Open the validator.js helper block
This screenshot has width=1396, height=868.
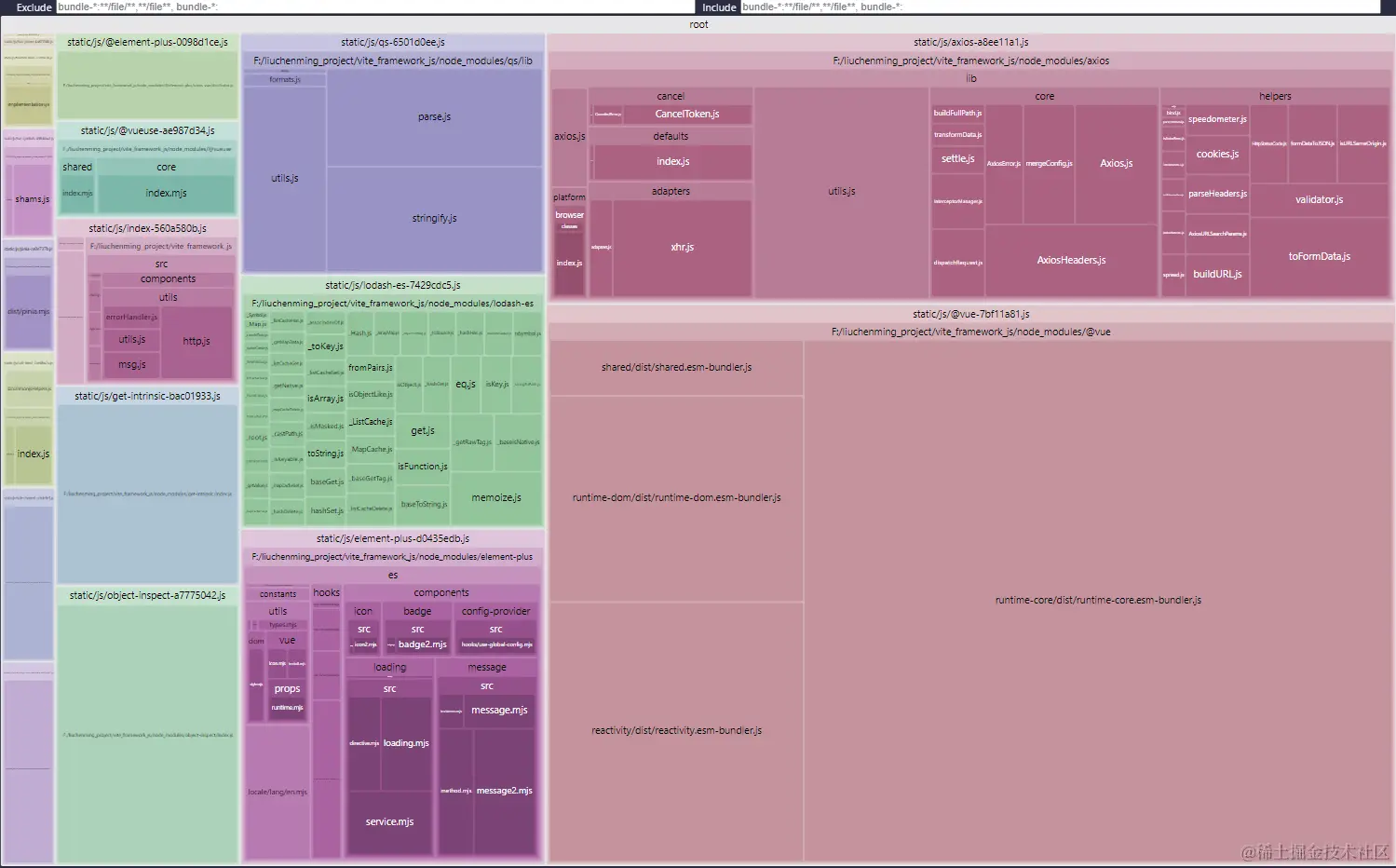click(1319, 200)
